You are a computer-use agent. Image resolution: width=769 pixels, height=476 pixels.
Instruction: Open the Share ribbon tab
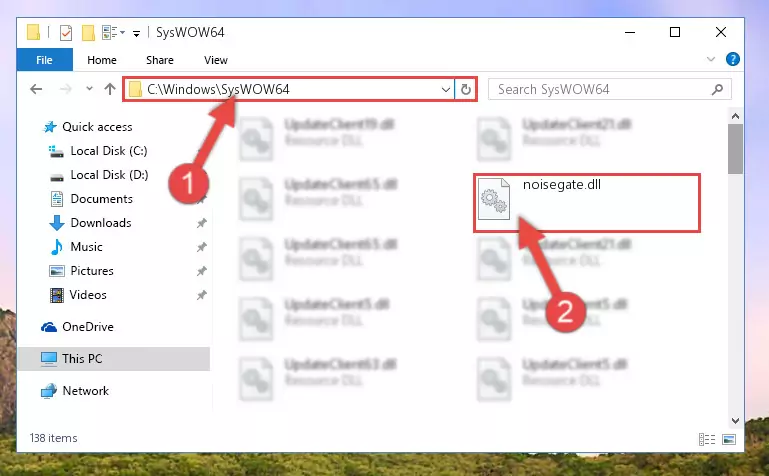coord(160,60)
